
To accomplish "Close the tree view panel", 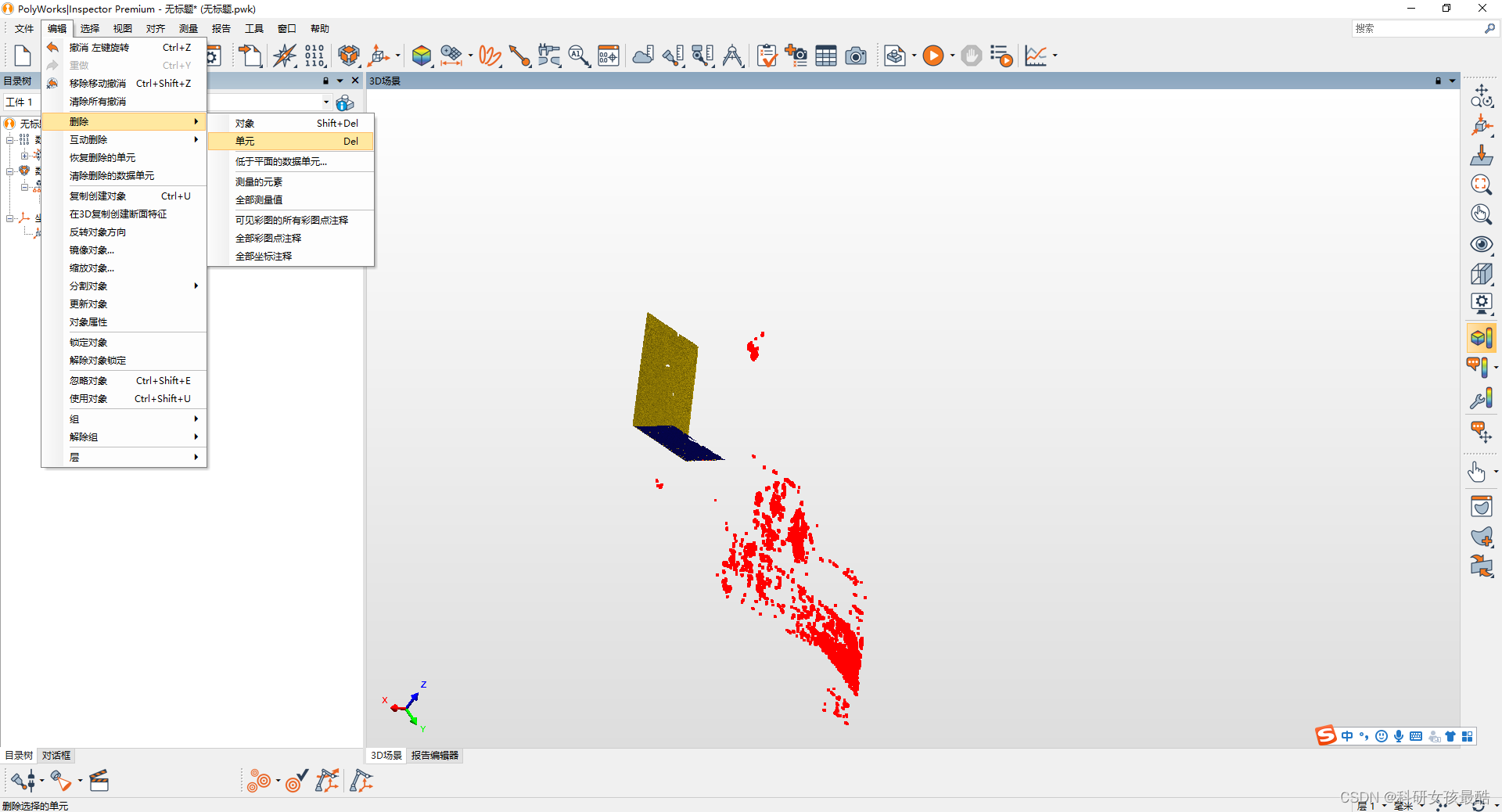I will pos(355,81).
